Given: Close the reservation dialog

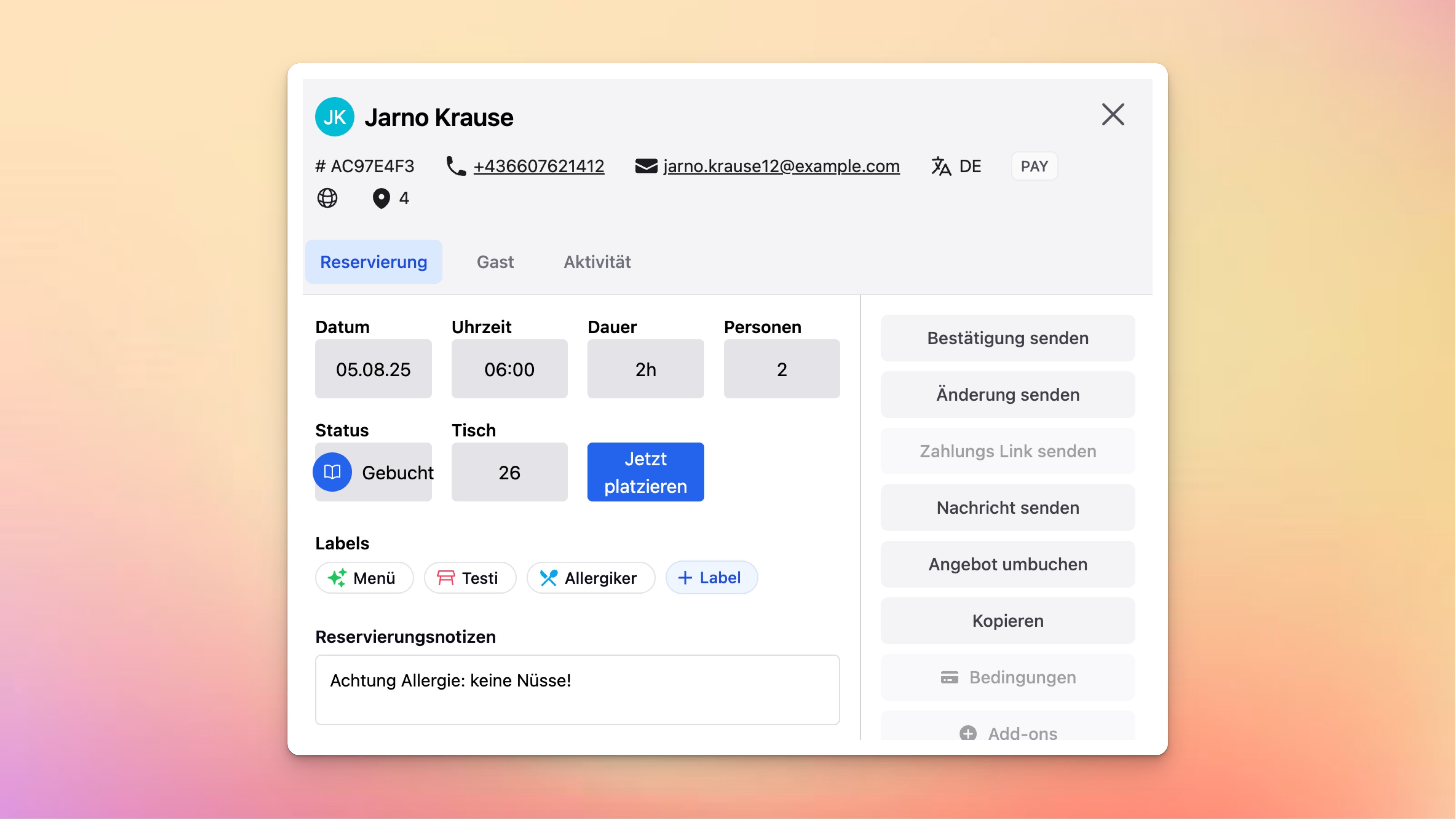Looking at the screenshot, I should tap(1113, 115).
